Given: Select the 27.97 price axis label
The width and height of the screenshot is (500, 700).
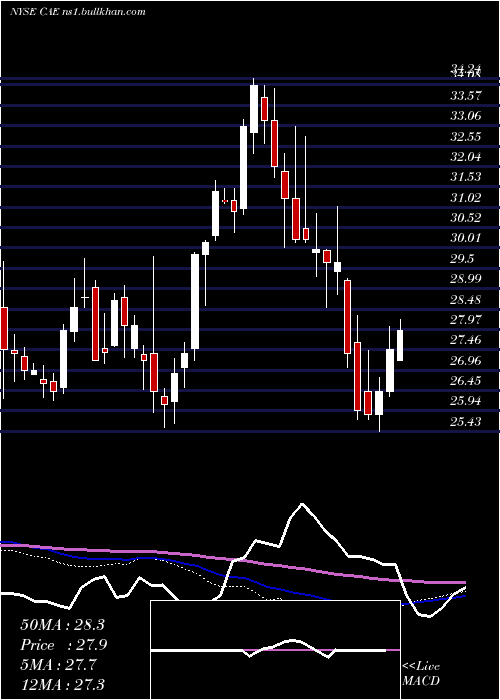Looking at the screenshot, I should (x=466, y=320).
